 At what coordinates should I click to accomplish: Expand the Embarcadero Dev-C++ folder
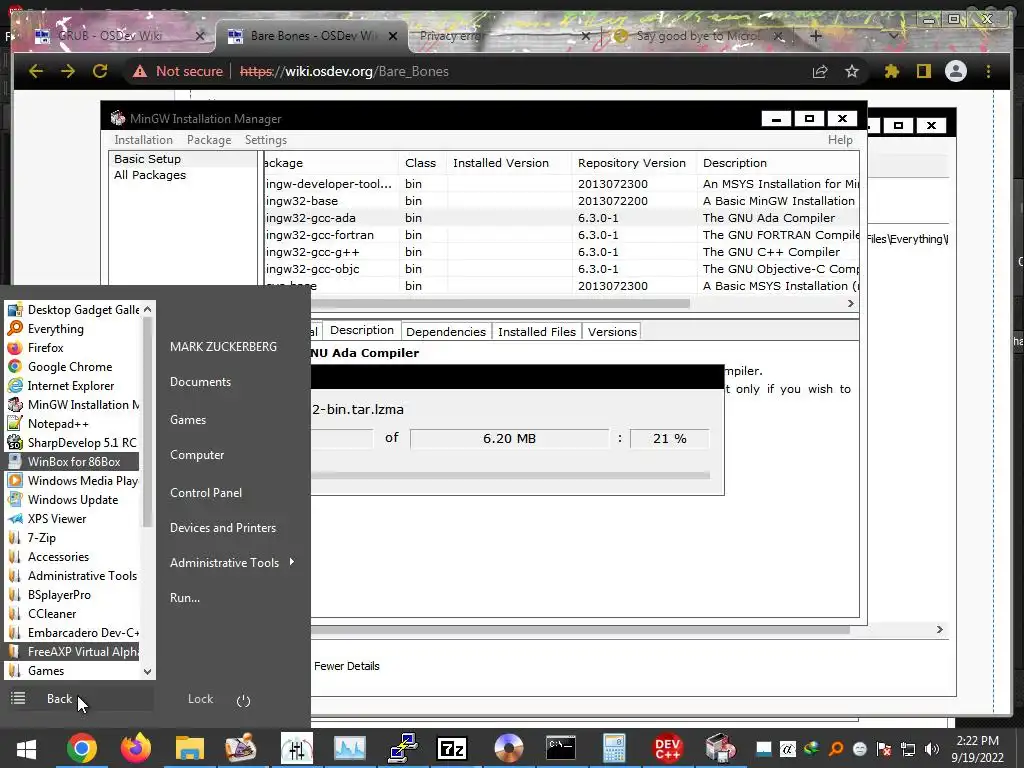click(x=72, y=632)
